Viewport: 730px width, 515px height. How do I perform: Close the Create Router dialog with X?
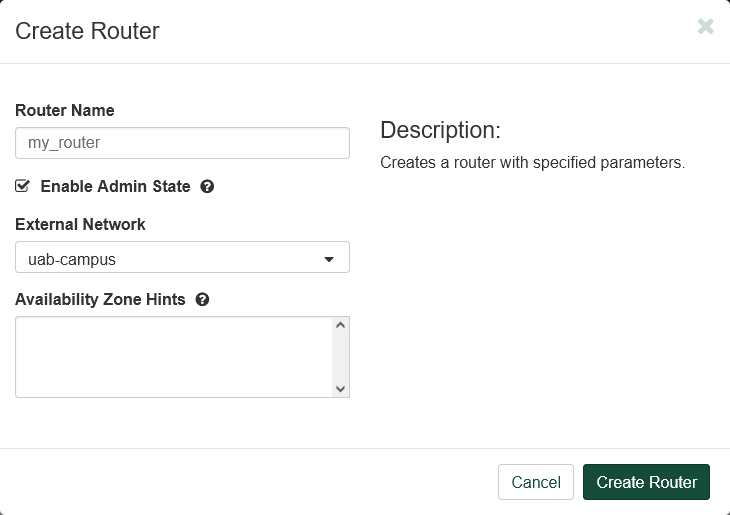pyautogui.click(x=705, y=27)
